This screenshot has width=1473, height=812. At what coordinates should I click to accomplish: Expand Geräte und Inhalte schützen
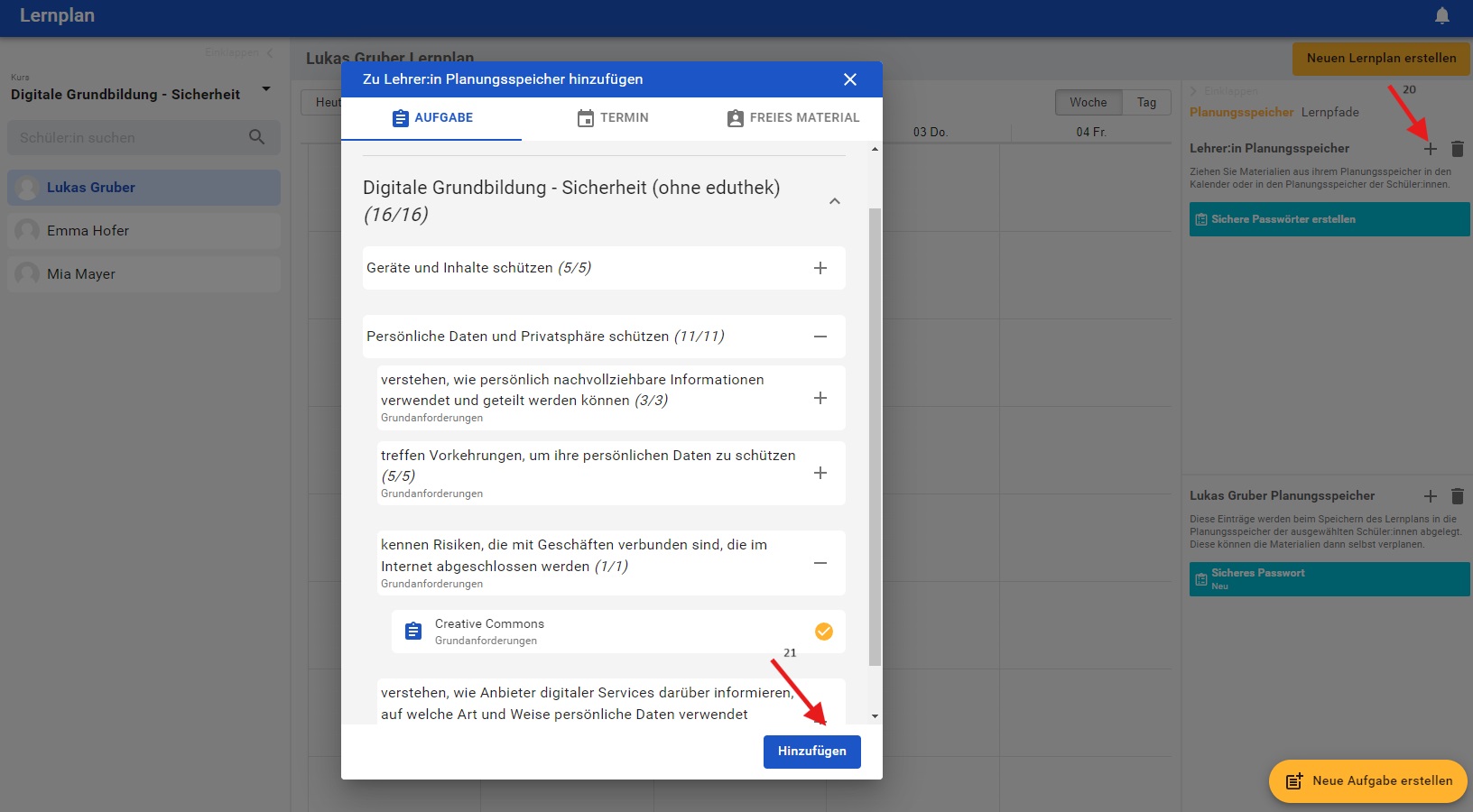(x=820, y=268)
